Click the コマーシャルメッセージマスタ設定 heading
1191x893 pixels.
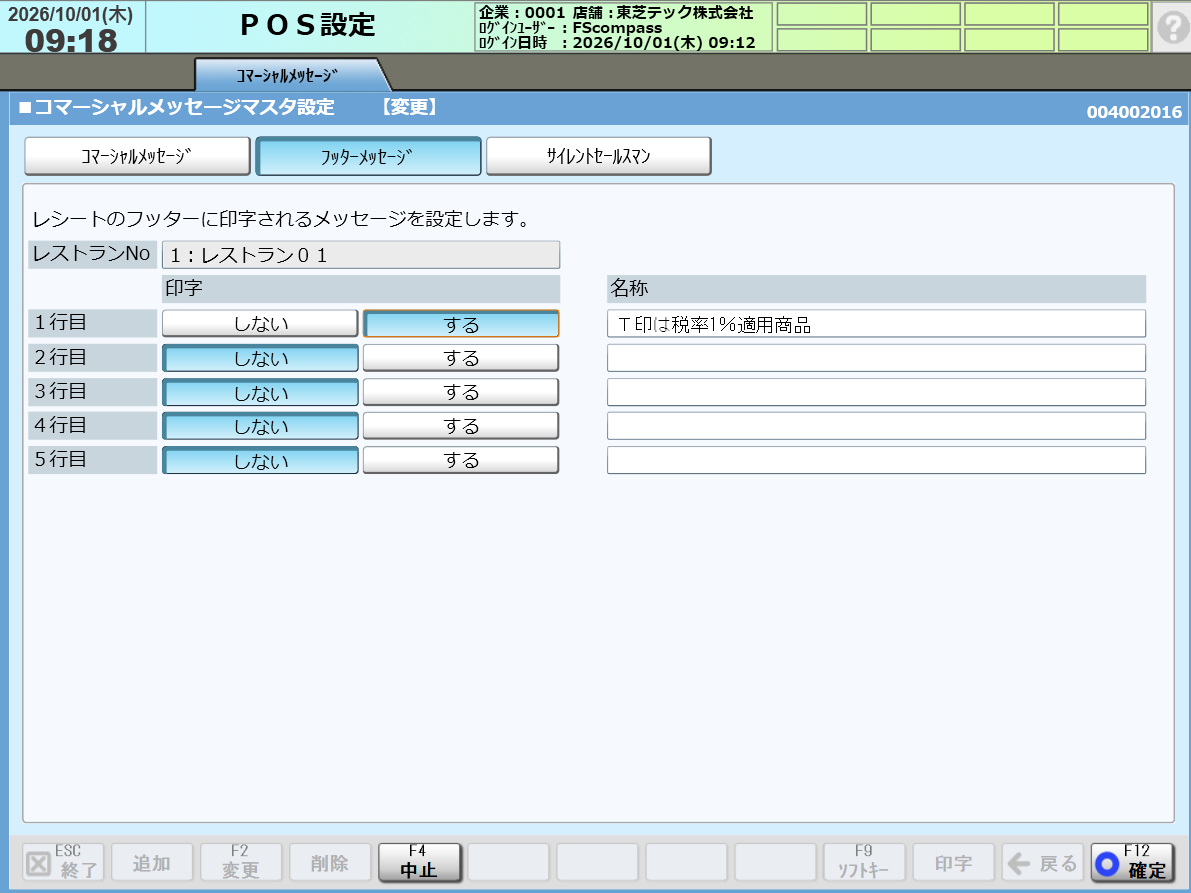tap(184, 107)
